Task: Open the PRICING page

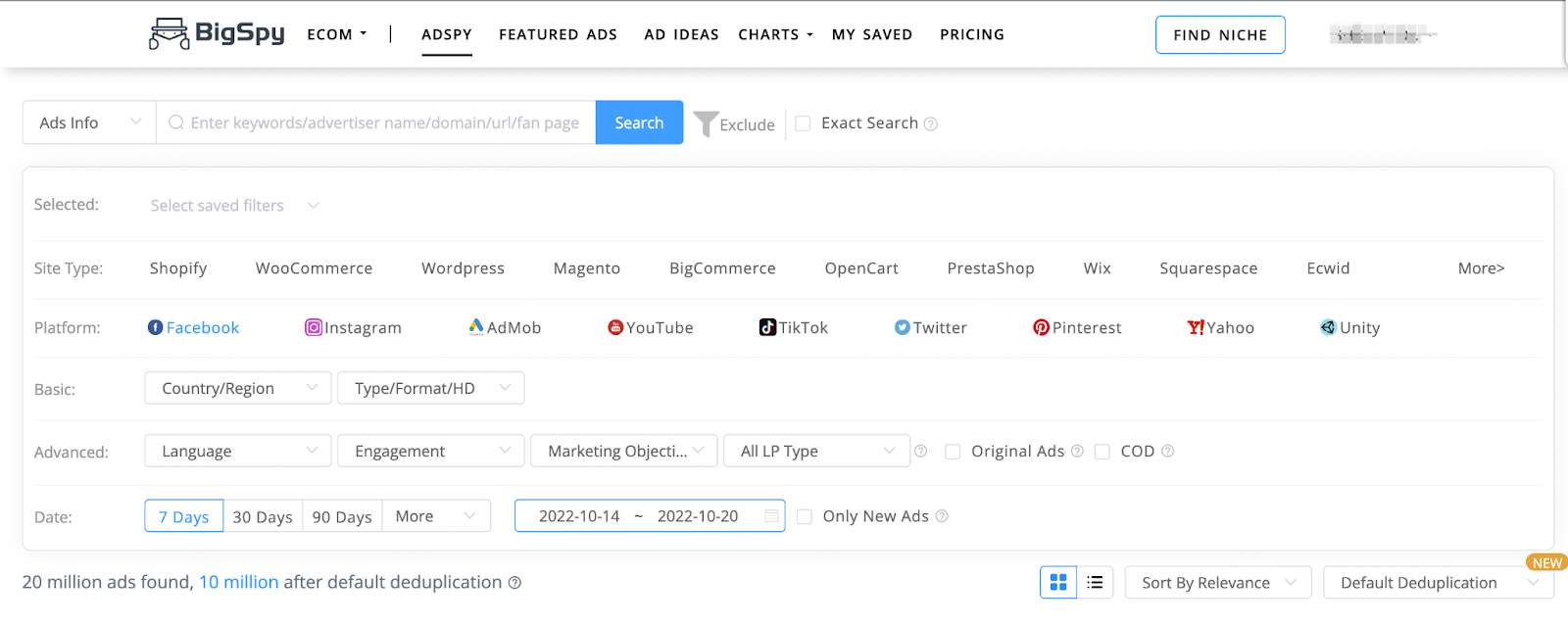Action: pyautogui.click(x=972, y=34)
